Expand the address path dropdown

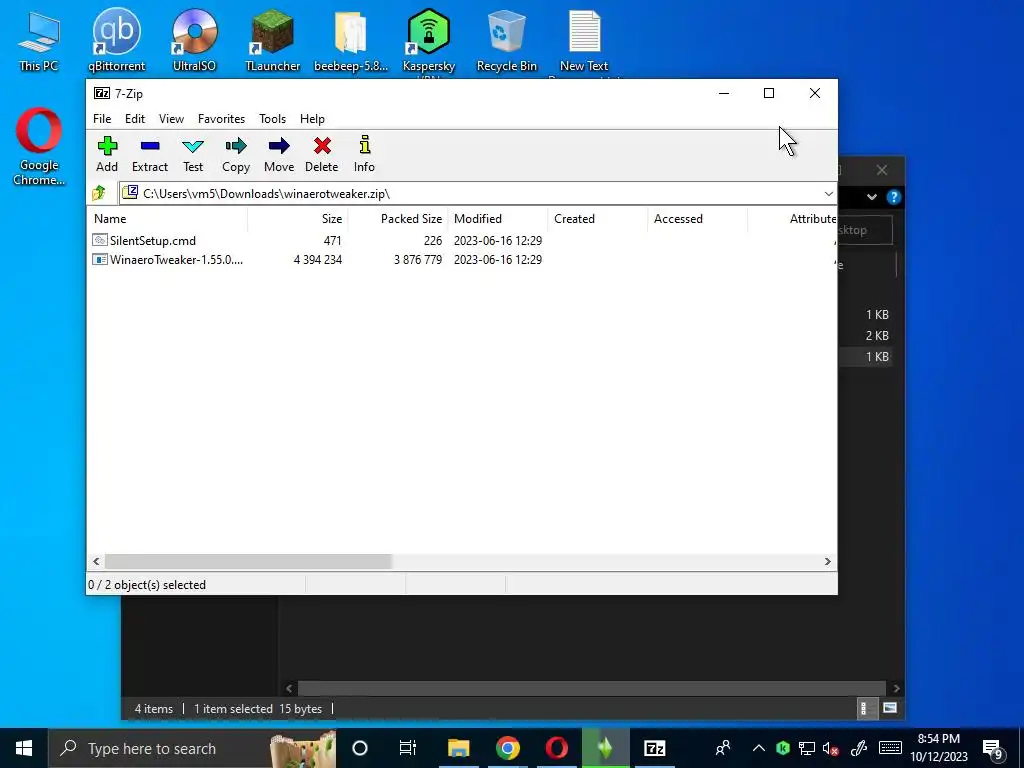click(829, 194)
